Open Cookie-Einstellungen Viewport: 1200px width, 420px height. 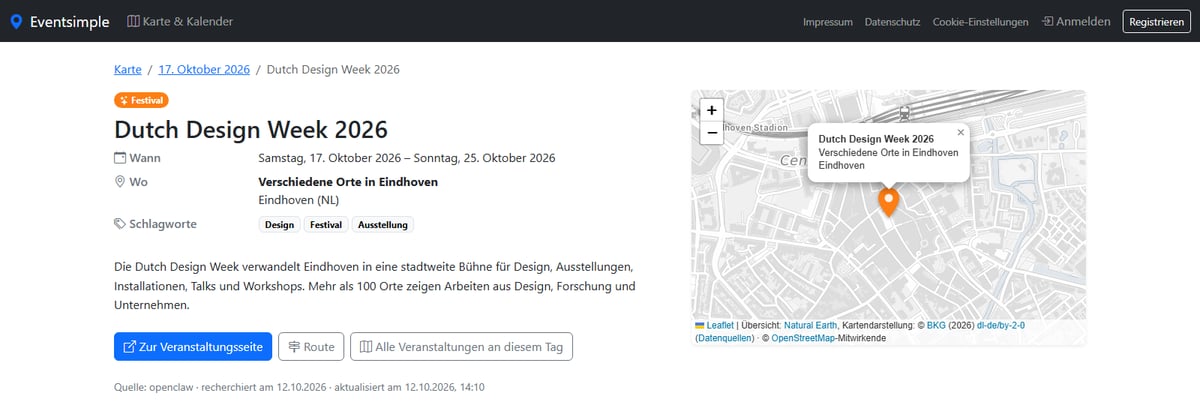[980, 22]
